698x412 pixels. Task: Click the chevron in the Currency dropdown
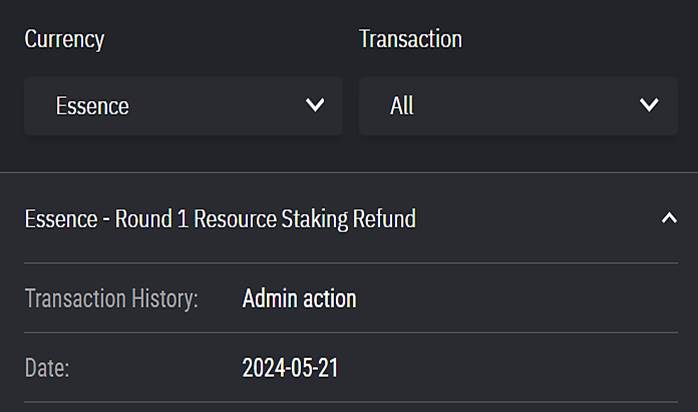315,105
